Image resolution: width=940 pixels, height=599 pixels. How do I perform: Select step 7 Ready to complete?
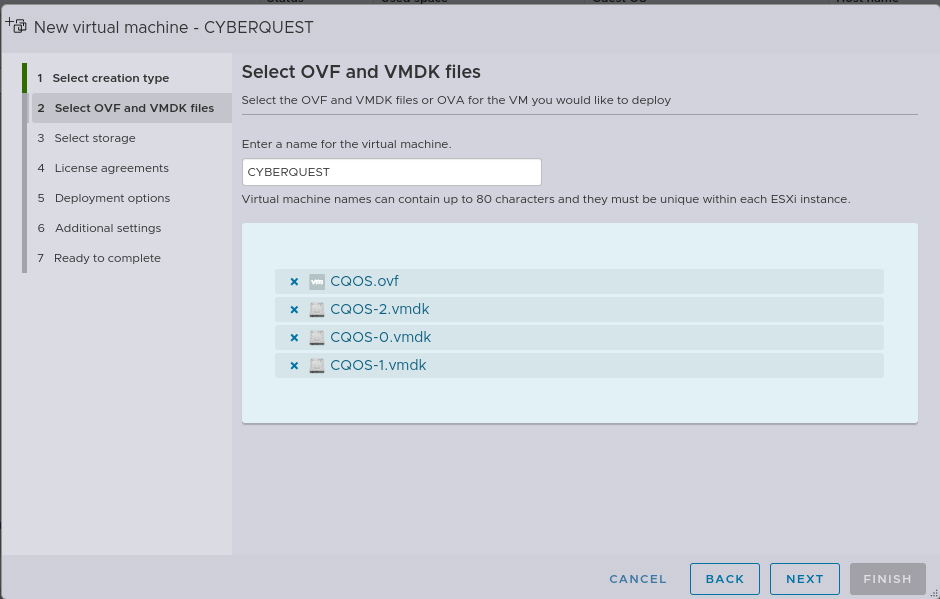coord(107,258)
